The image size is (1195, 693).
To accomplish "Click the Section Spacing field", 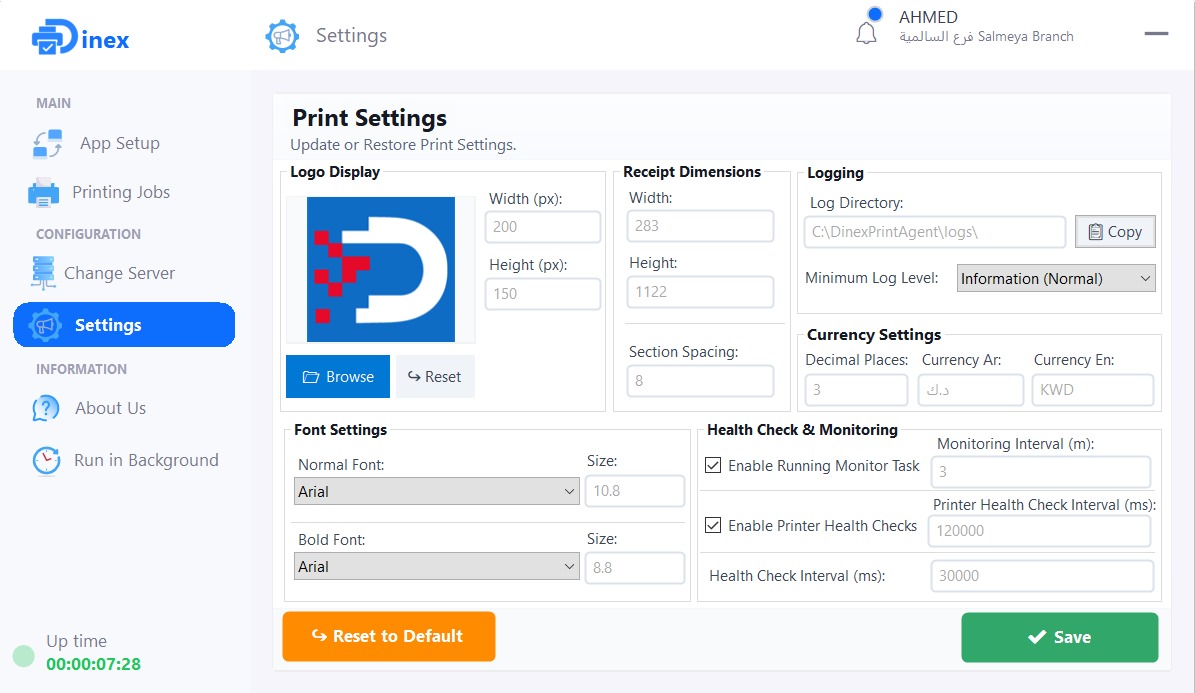I will coord(700,380).
